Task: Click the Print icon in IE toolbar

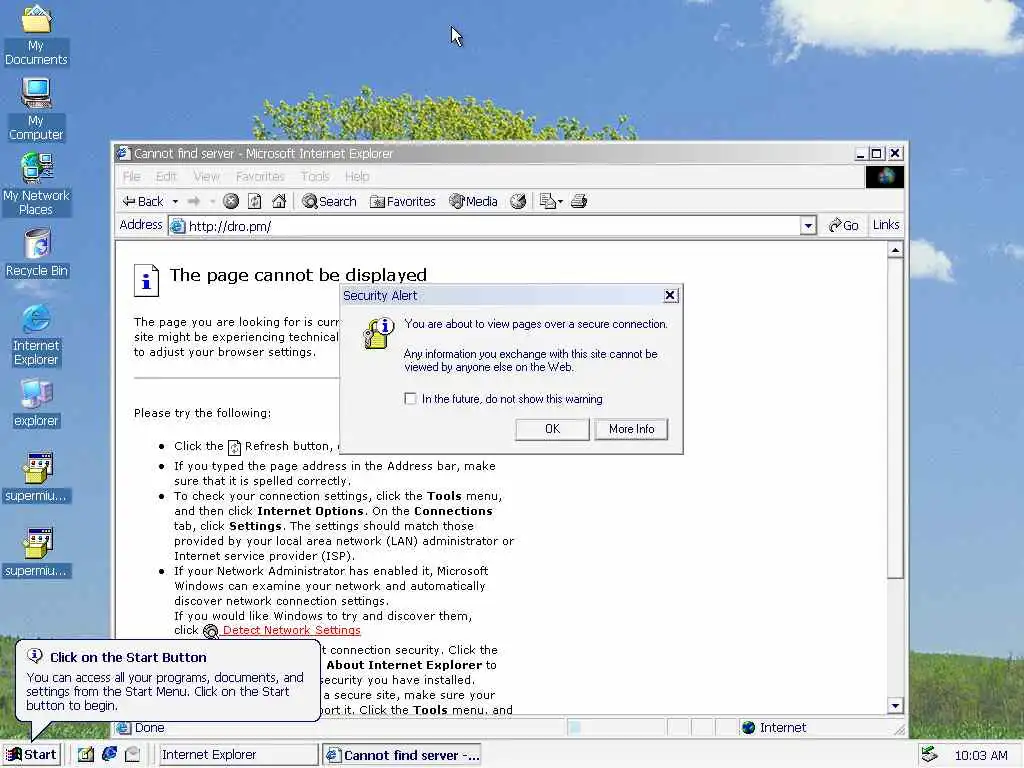Action: coord(579,201)
